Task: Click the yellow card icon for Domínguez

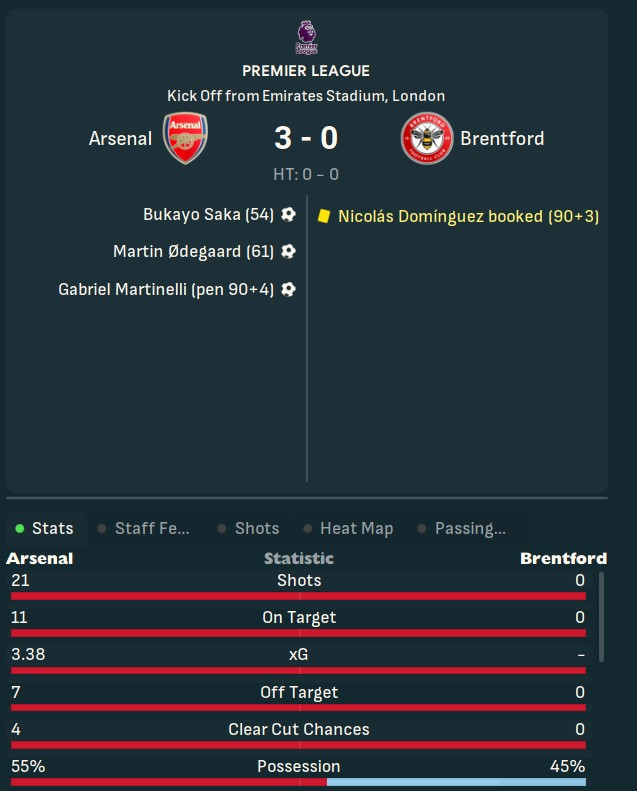Action: coord(324,216)
